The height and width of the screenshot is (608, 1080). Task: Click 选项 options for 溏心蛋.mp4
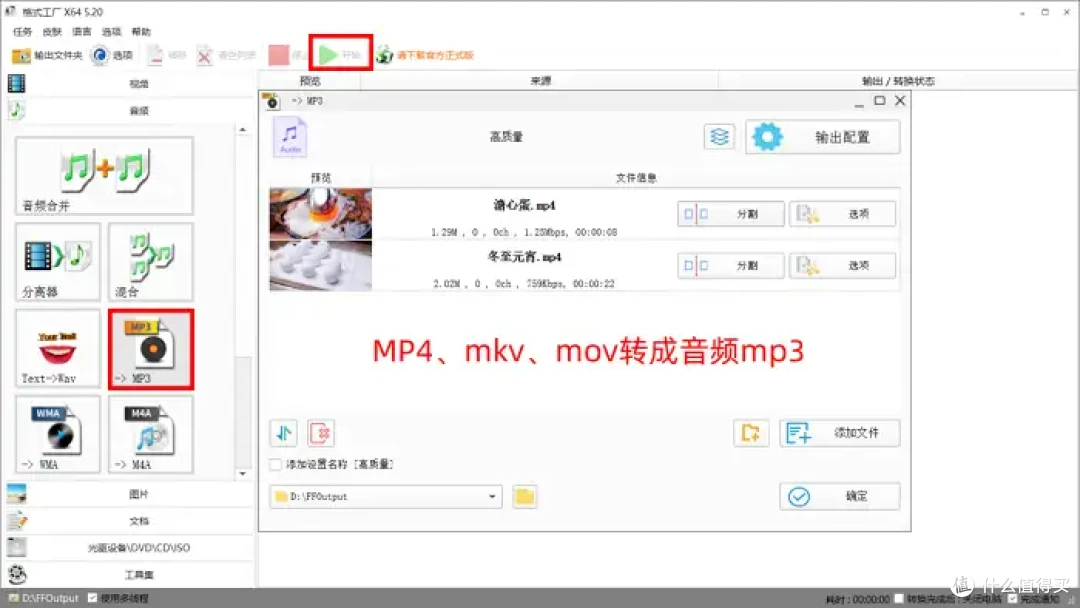(842, 214)
